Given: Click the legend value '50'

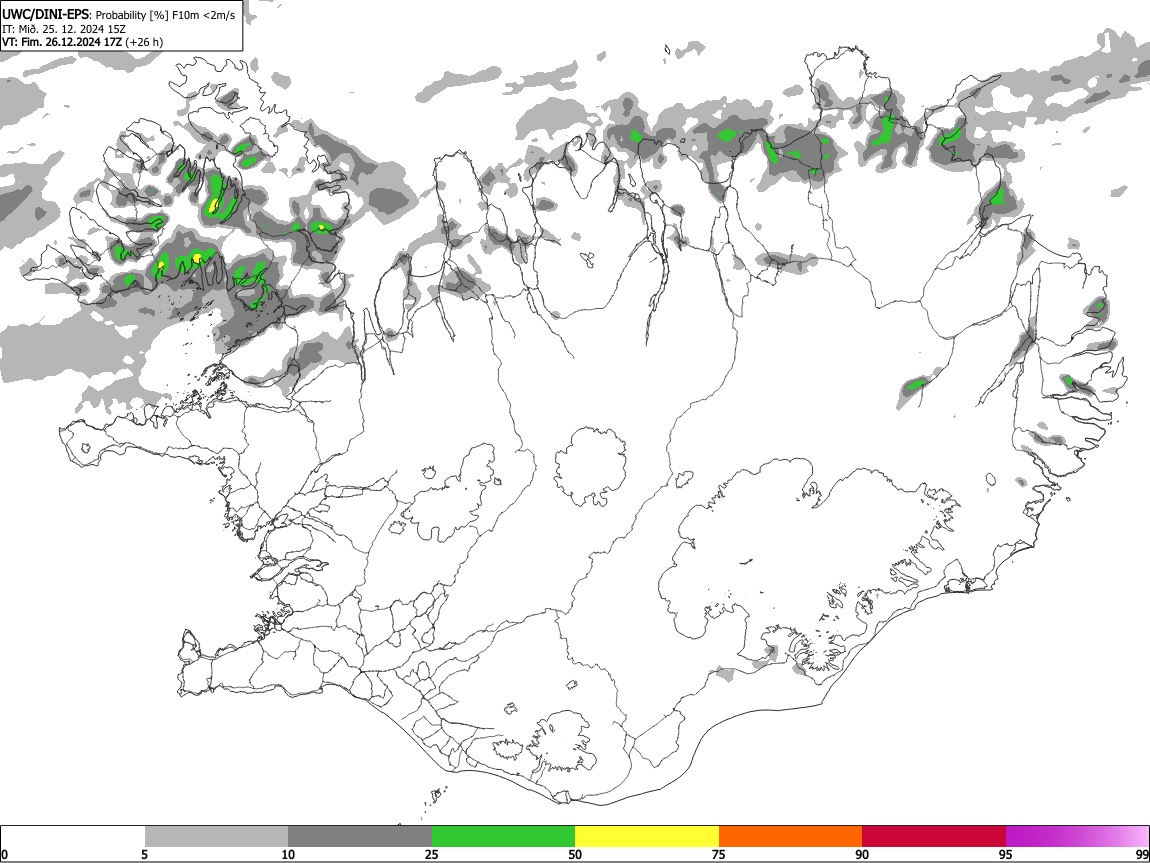Looking at the screenshot, I should [575, 854].
